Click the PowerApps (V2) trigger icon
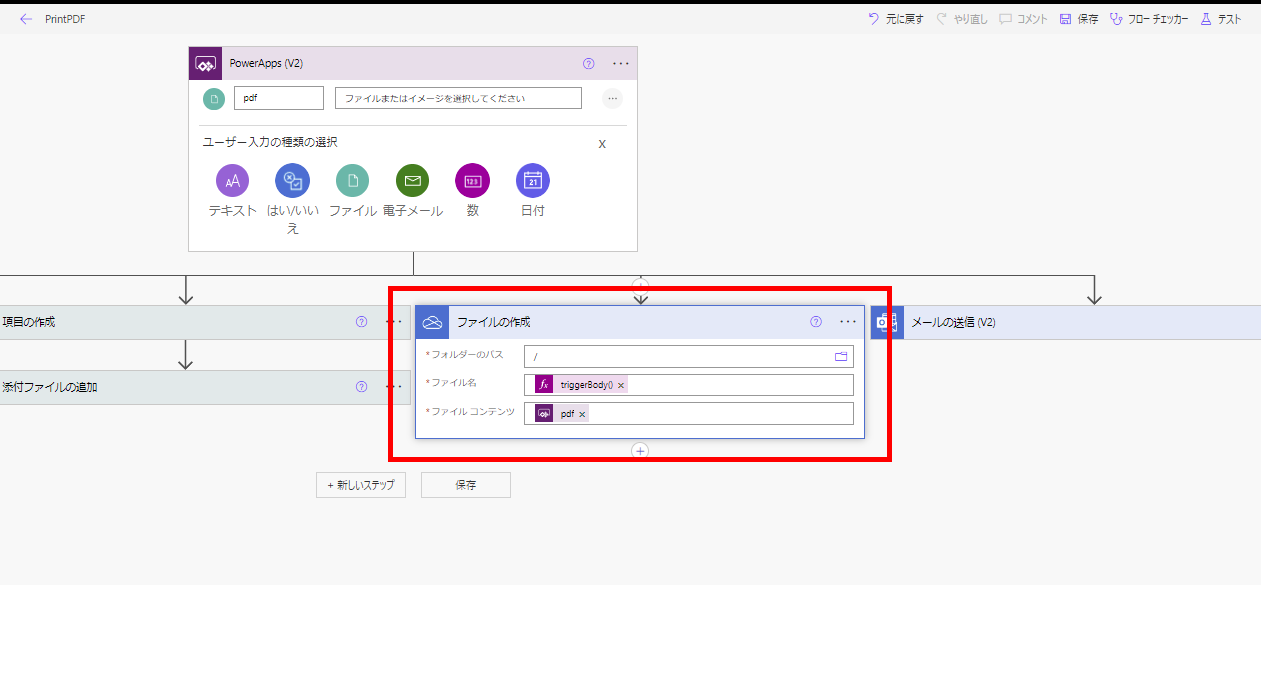1261x696 pixels. (206, 63)
